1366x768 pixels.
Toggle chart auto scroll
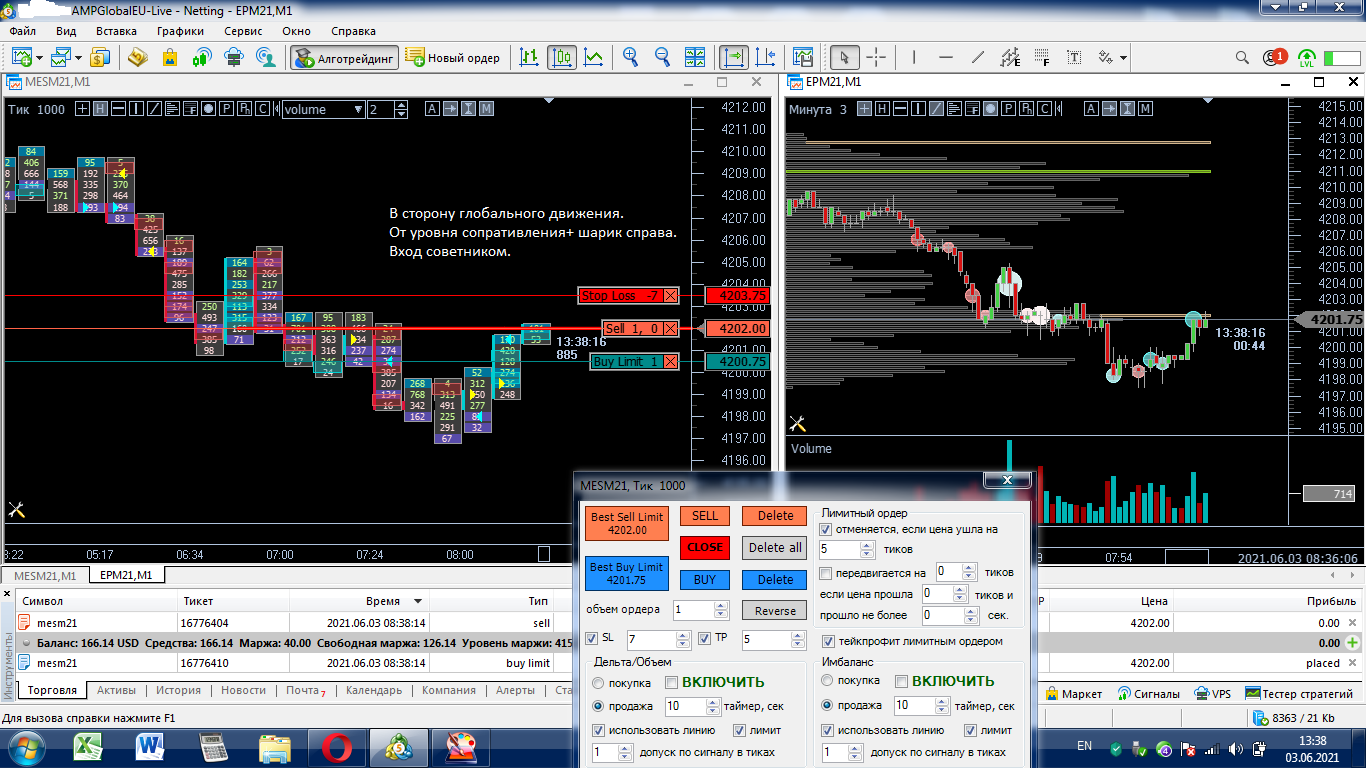[735, 57]
